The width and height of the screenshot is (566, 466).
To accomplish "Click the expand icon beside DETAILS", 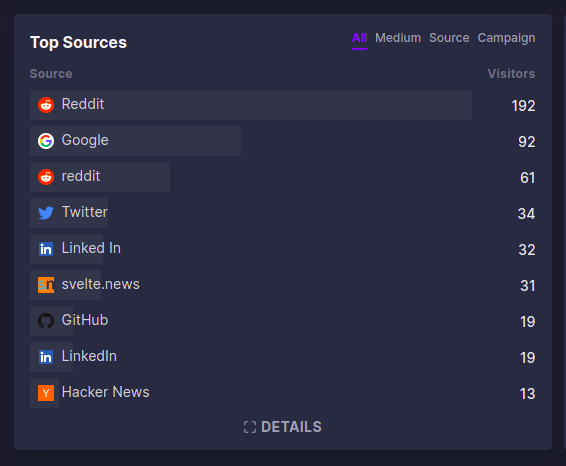I will (250, 427).
